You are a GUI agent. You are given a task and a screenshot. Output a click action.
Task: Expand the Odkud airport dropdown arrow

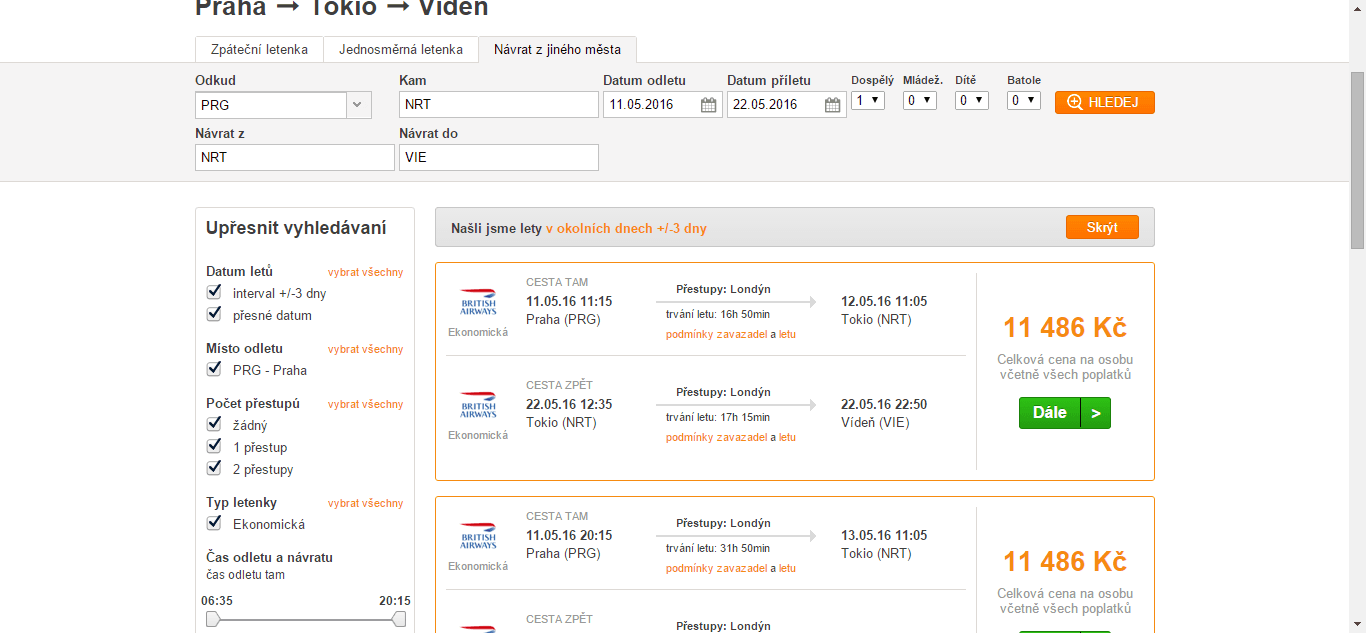click(359, 105)
